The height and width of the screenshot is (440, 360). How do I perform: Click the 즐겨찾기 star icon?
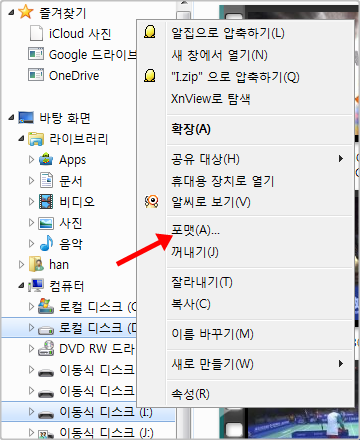tap(26, 12)
